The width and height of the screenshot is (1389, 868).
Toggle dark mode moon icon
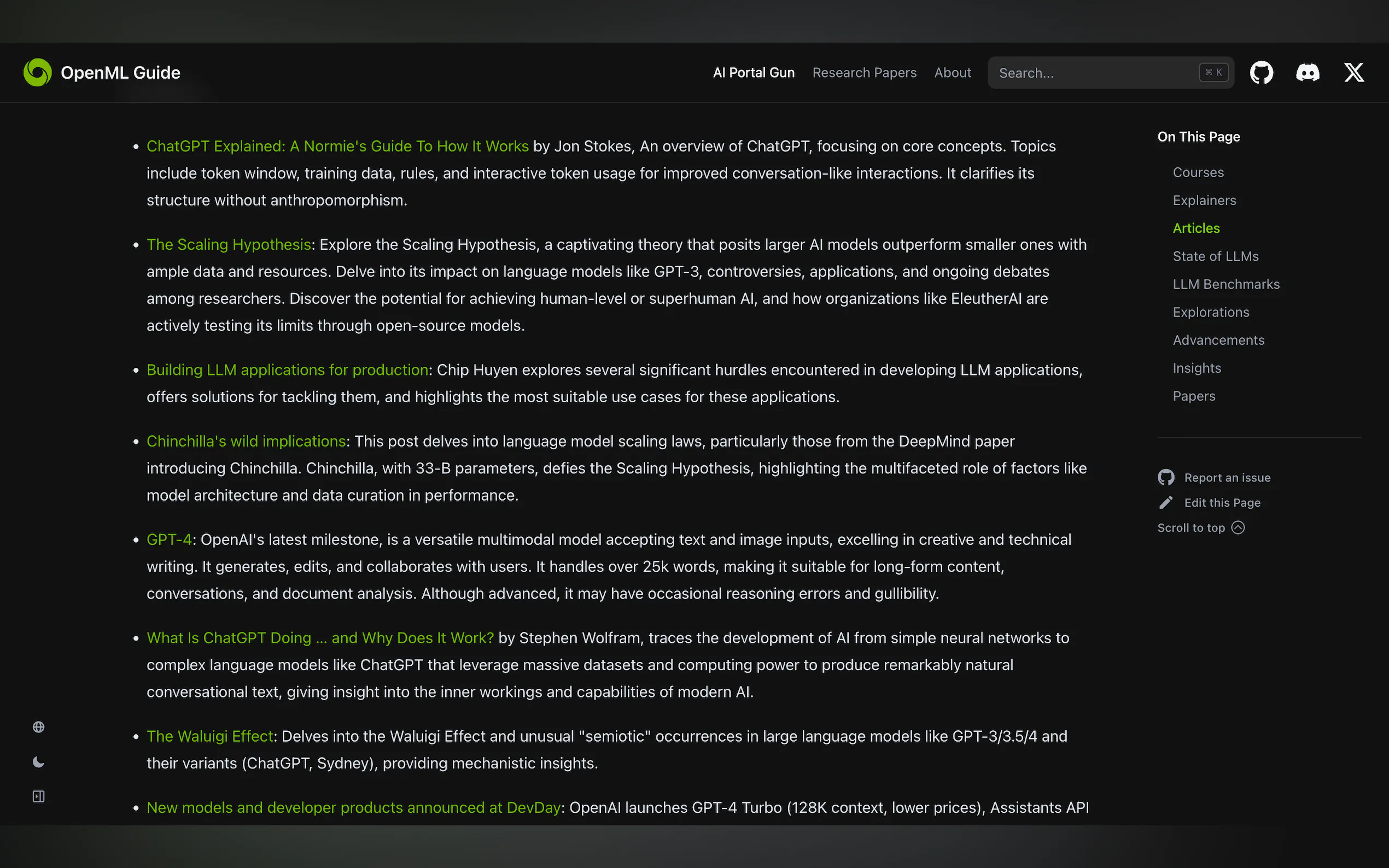point(38,762)
